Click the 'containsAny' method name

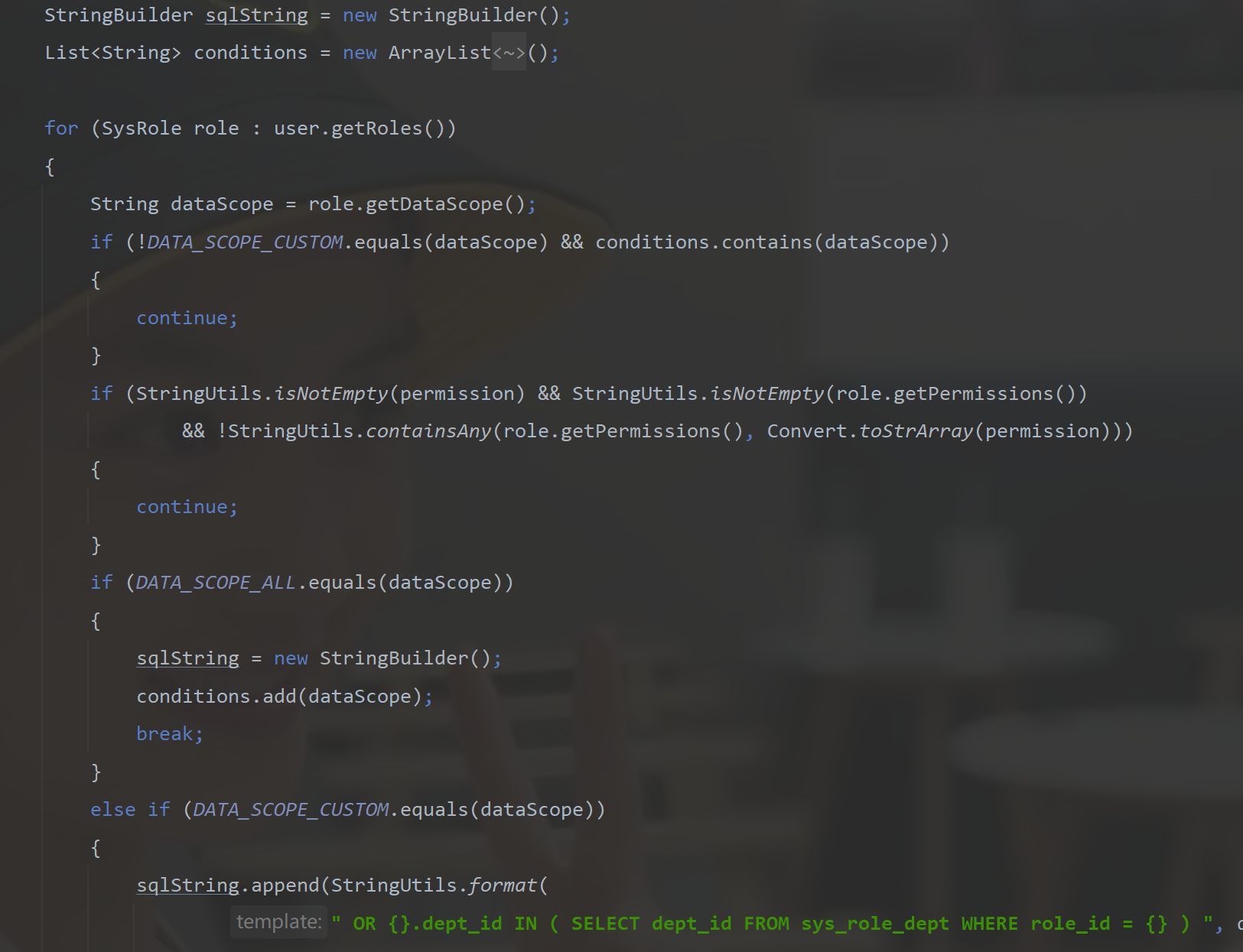pyautogui.click(x=428, y=431)
